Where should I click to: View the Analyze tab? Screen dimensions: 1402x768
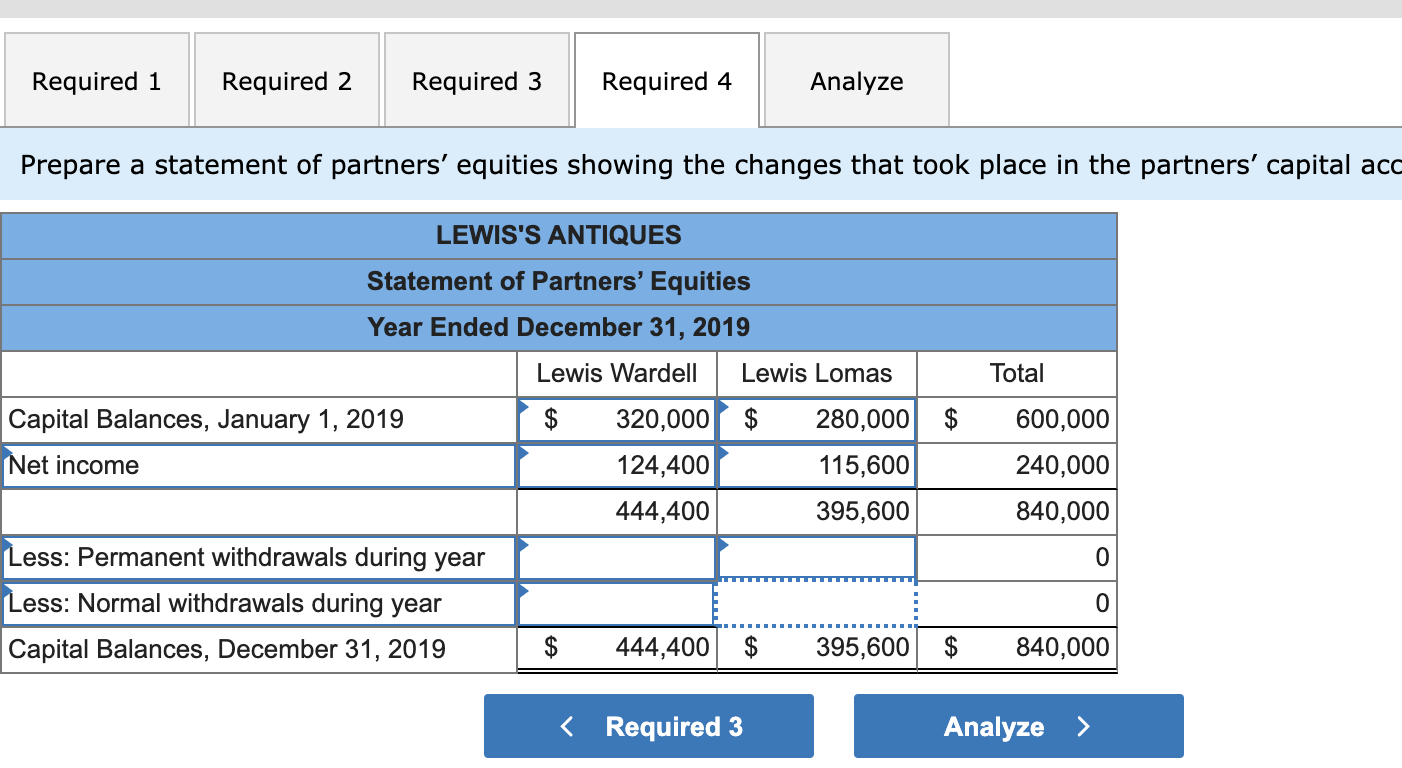click(856, 81)
